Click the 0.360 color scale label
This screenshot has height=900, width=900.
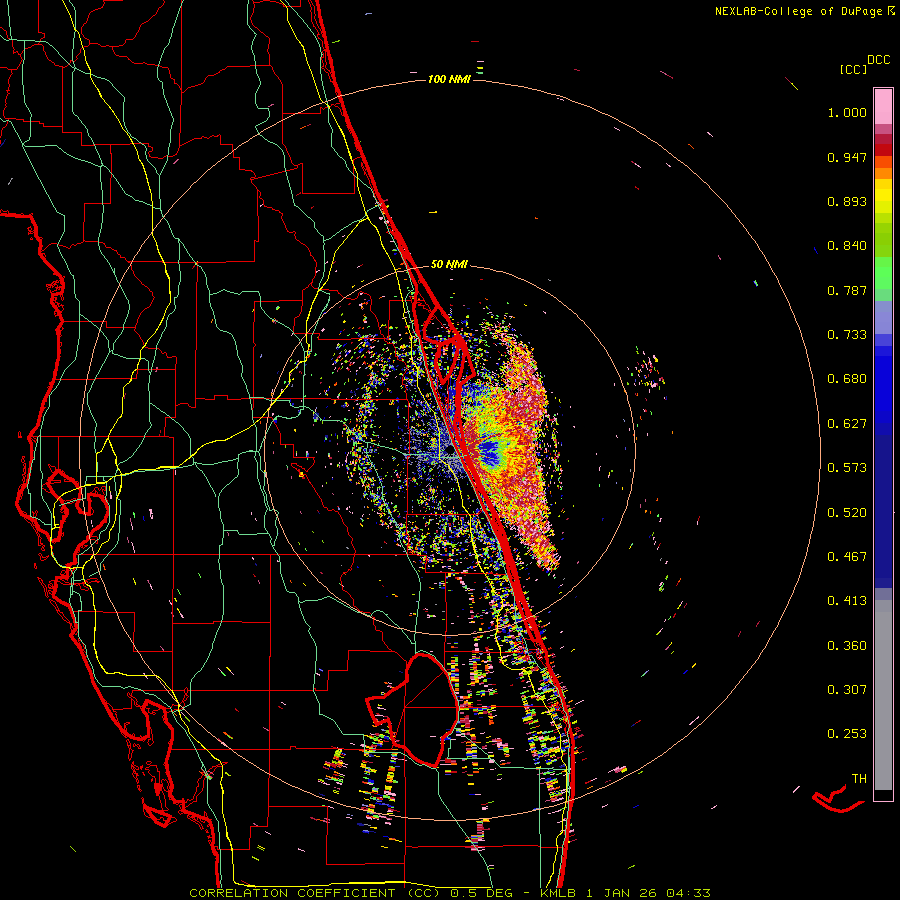coord(847,646)
